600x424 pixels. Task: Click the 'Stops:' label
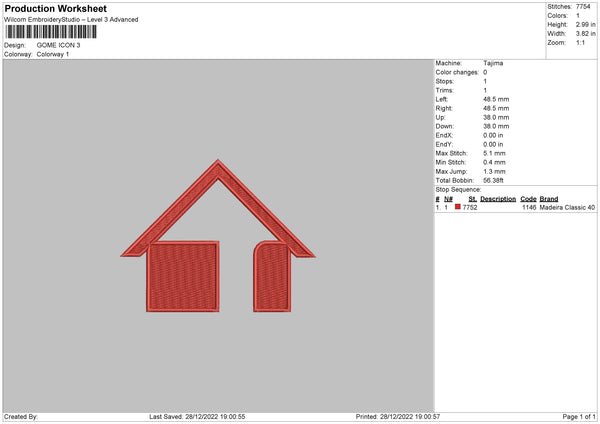click(x=445, y=82)
